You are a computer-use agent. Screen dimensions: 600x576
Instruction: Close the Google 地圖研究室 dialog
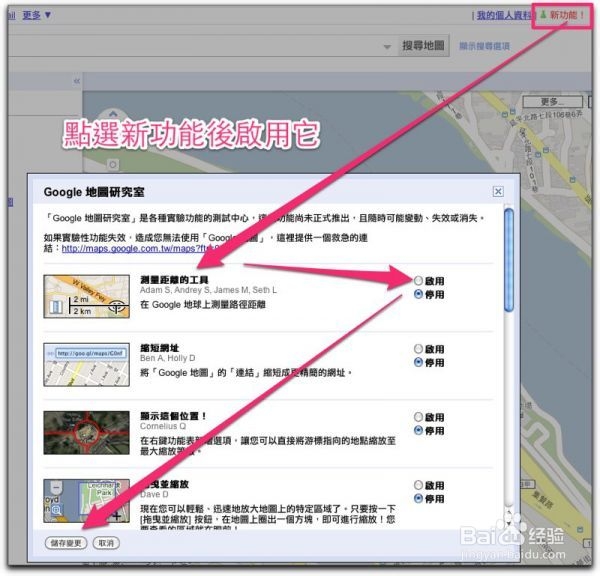point(498,191)
